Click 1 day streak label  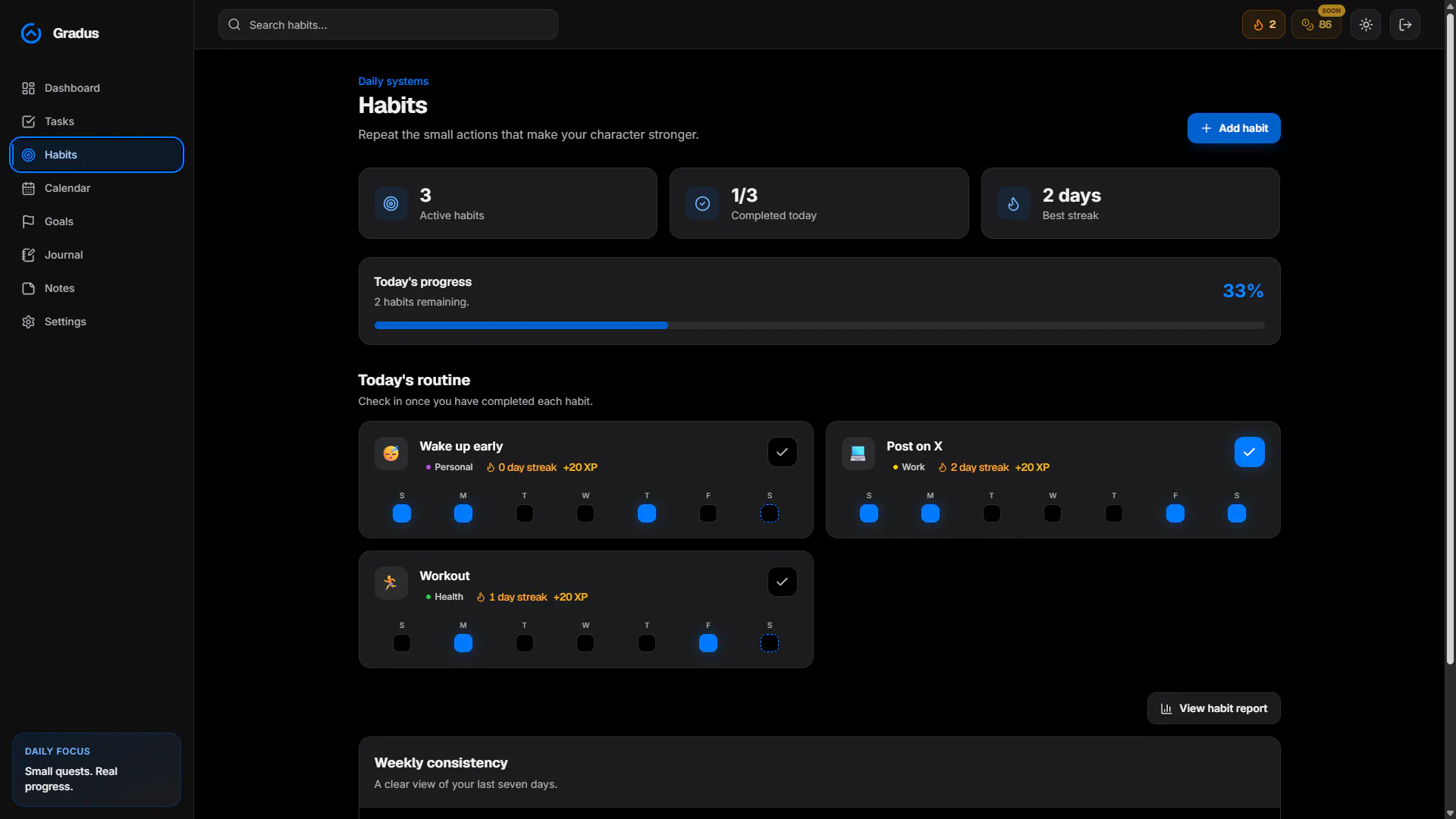click(512, 597)
